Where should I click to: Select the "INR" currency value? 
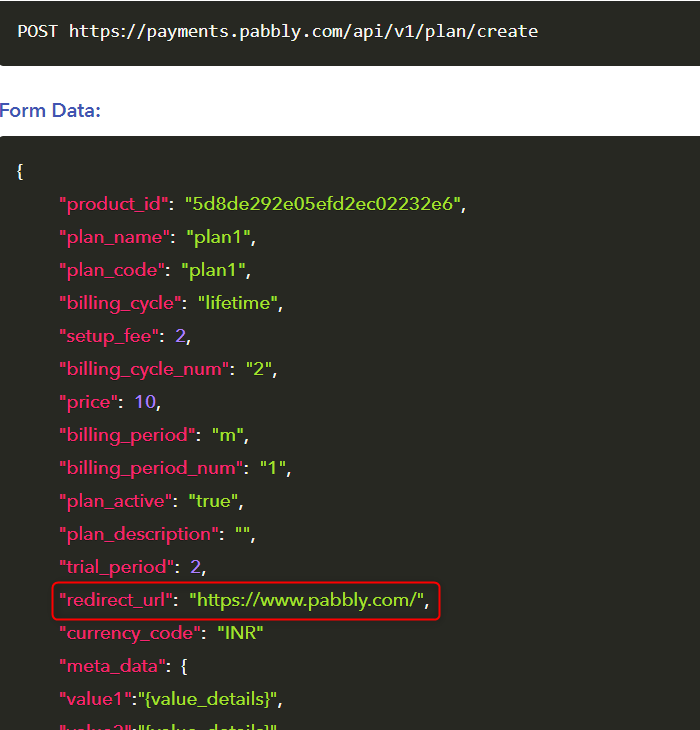click(240, 633)
